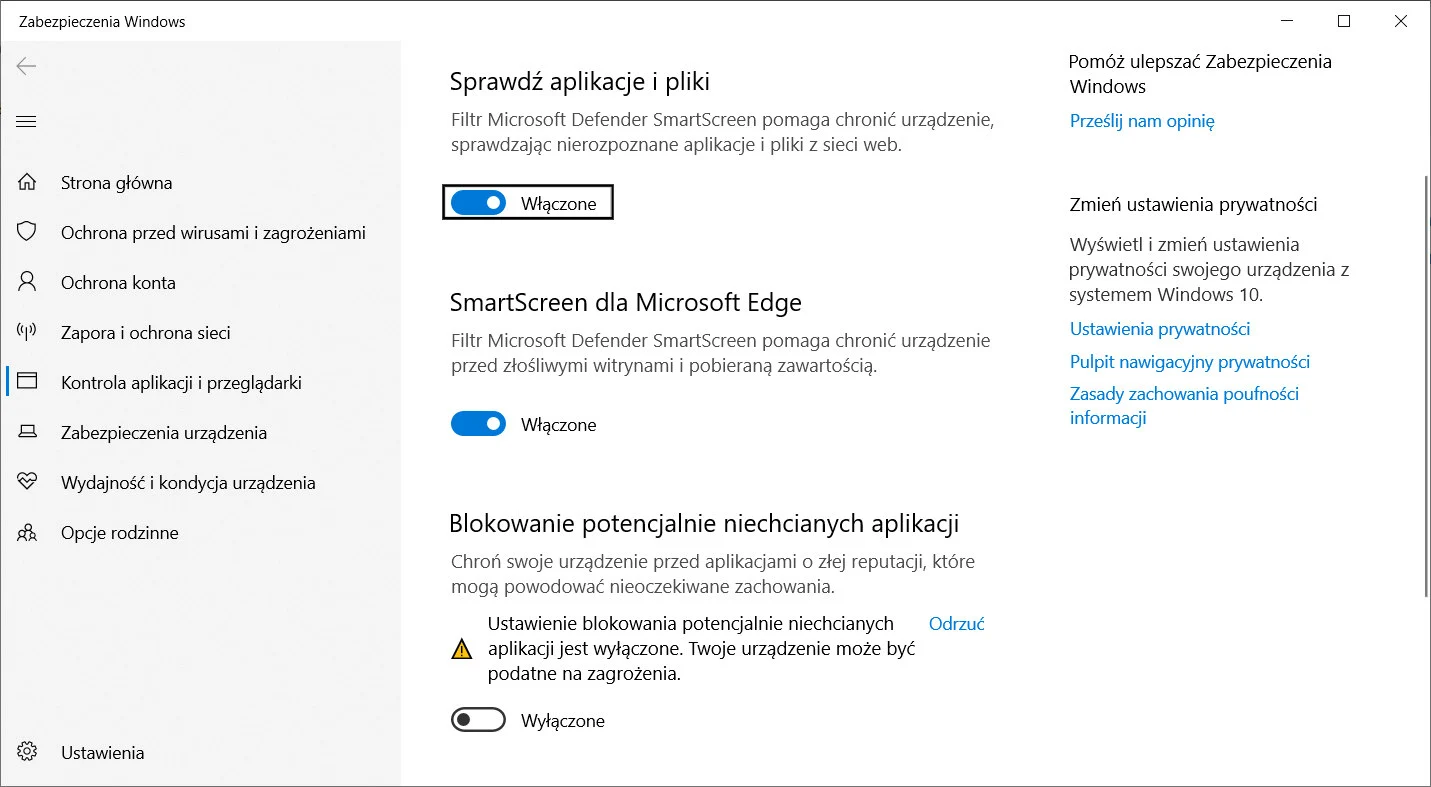Screen dimensions: 1431x787
Task: Turn off Sprawdź aplikacje i pliki toggle
Action: click(x=478, y=203)
